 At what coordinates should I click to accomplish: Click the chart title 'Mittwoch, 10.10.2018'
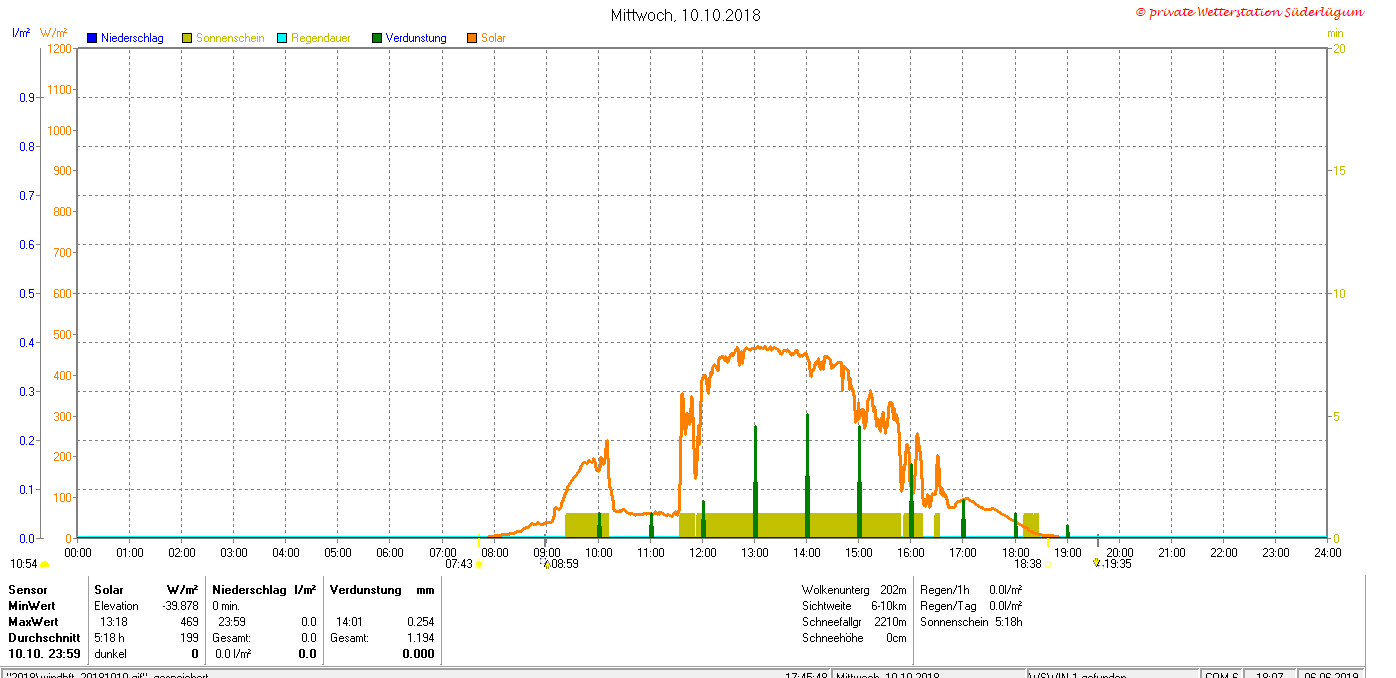tap(686, 15)
